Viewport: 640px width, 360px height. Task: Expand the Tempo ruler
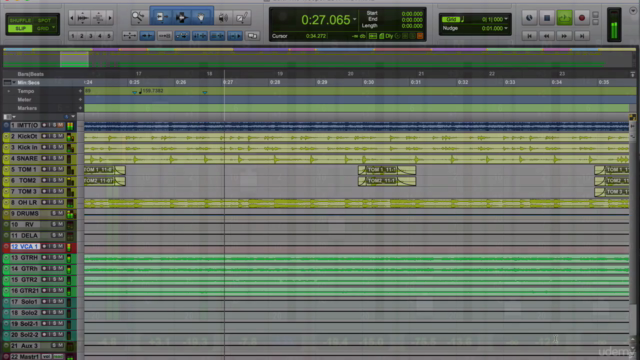pyautogui.click(x=9, y=91)
